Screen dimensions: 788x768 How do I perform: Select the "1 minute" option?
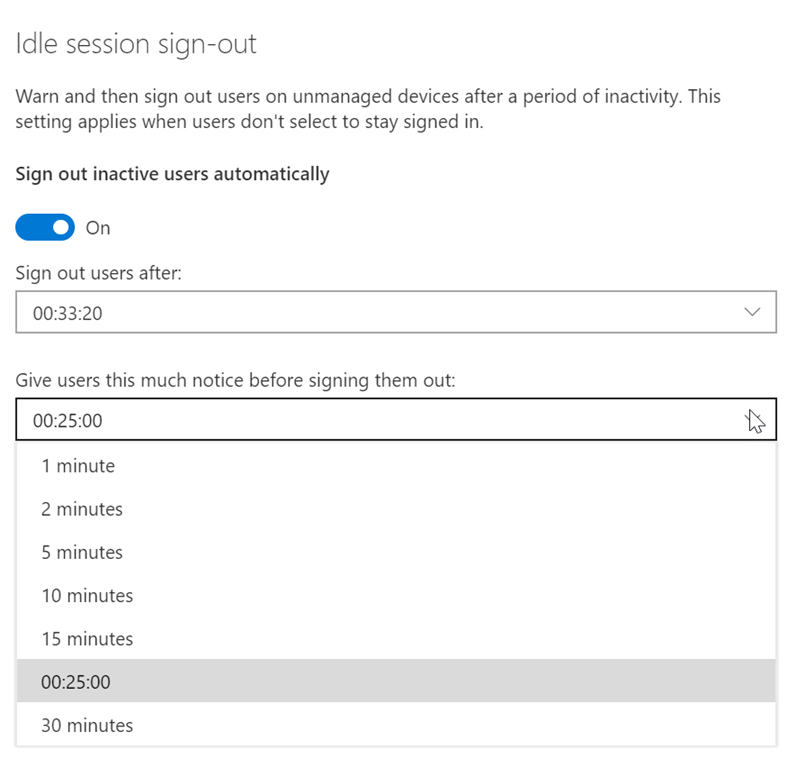point(78,466)
